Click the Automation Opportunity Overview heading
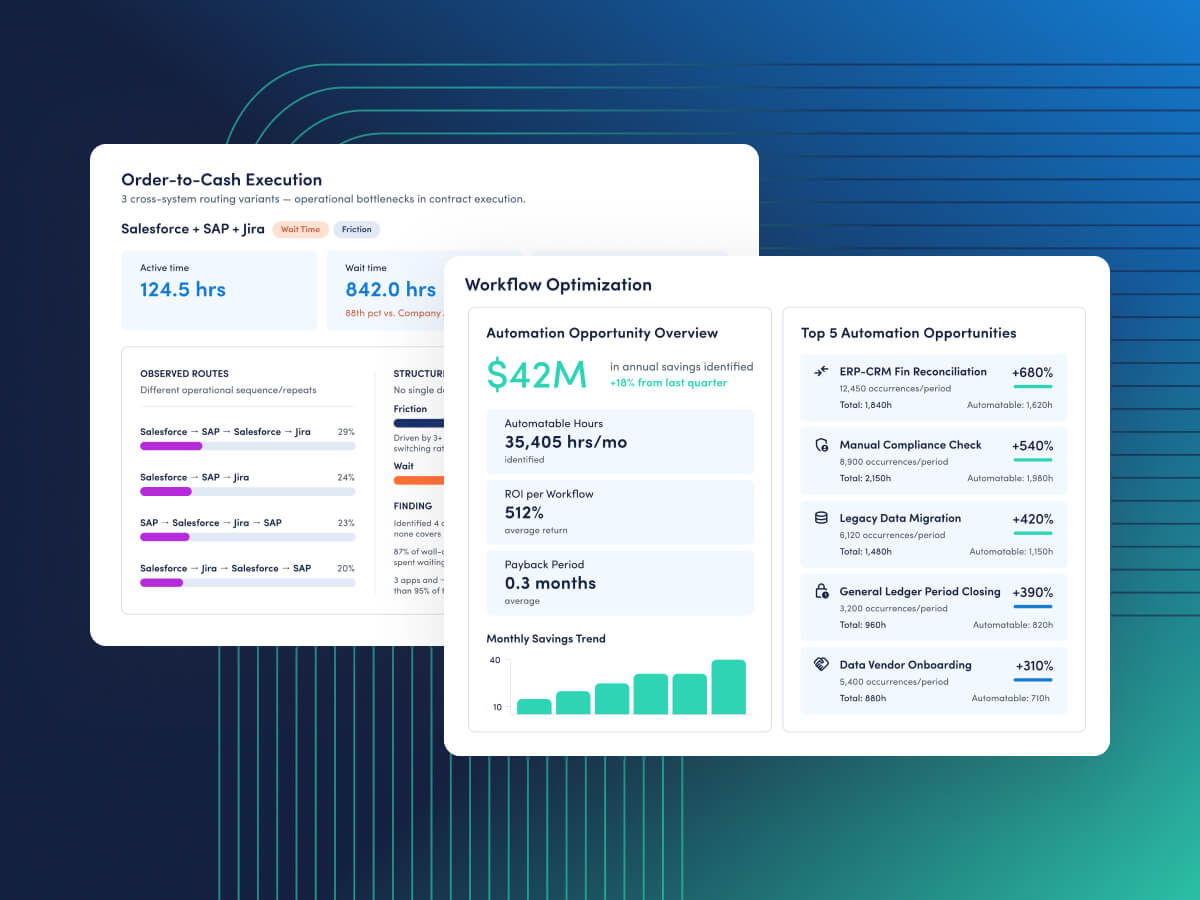 (602, 333)
